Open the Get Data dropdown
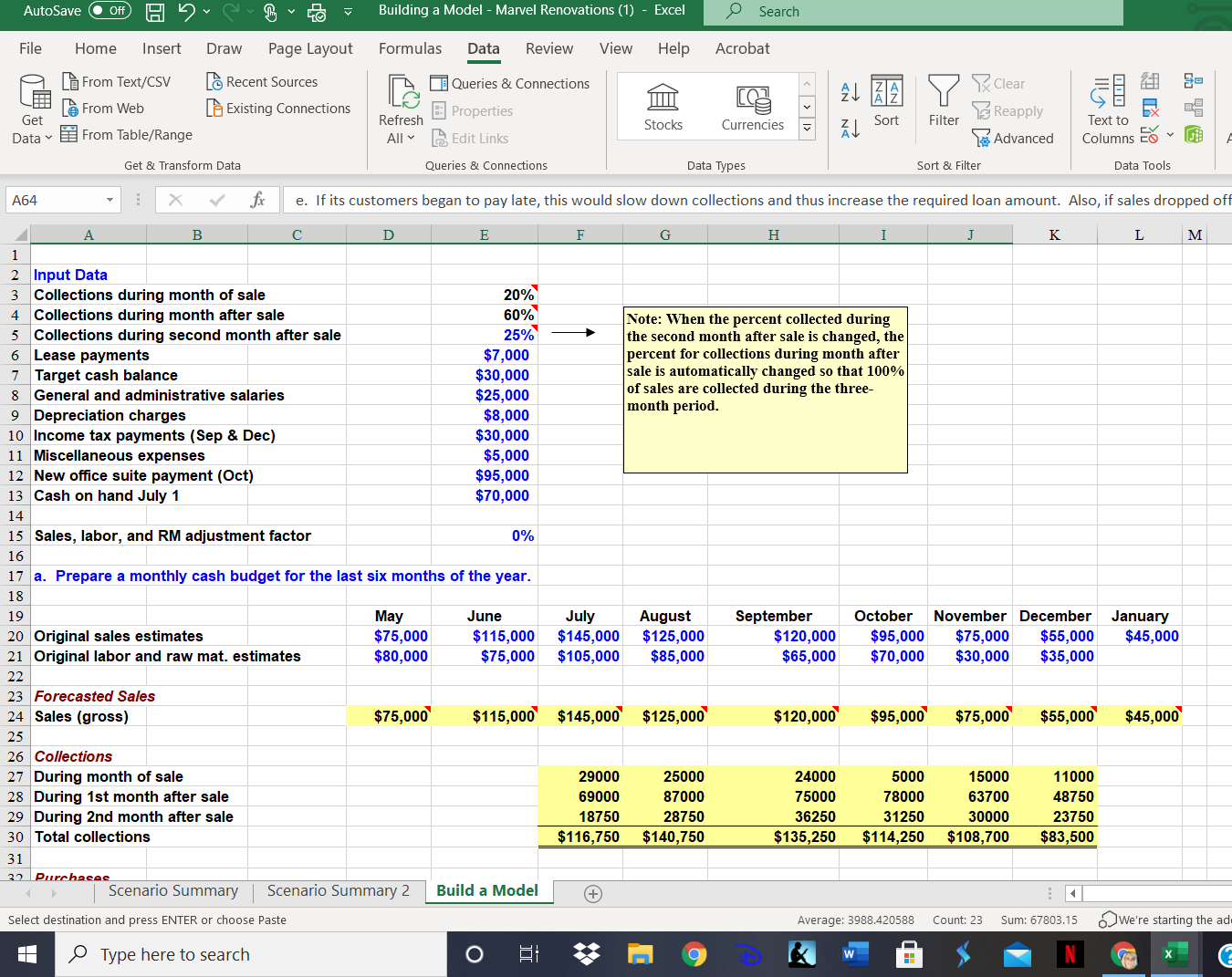1232x977 pixels. (x=32, y=110)
